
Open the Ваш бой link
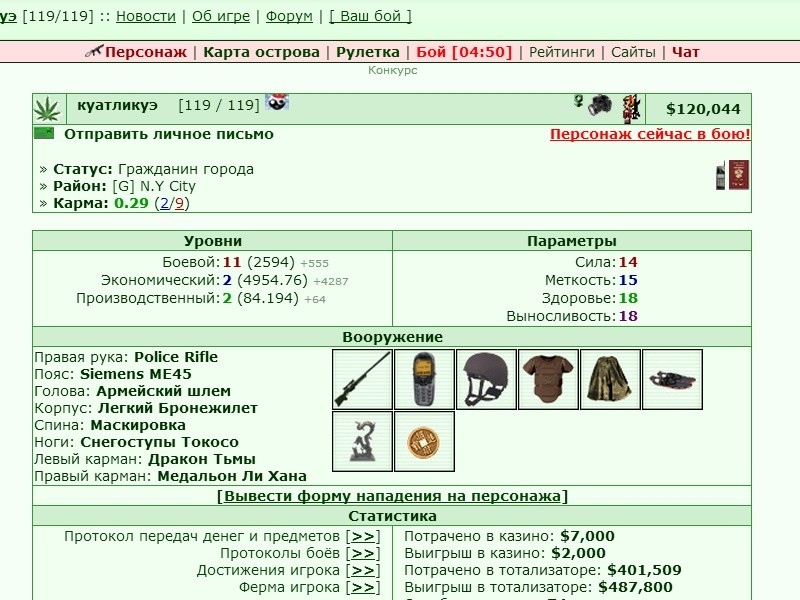pos(370,16)
